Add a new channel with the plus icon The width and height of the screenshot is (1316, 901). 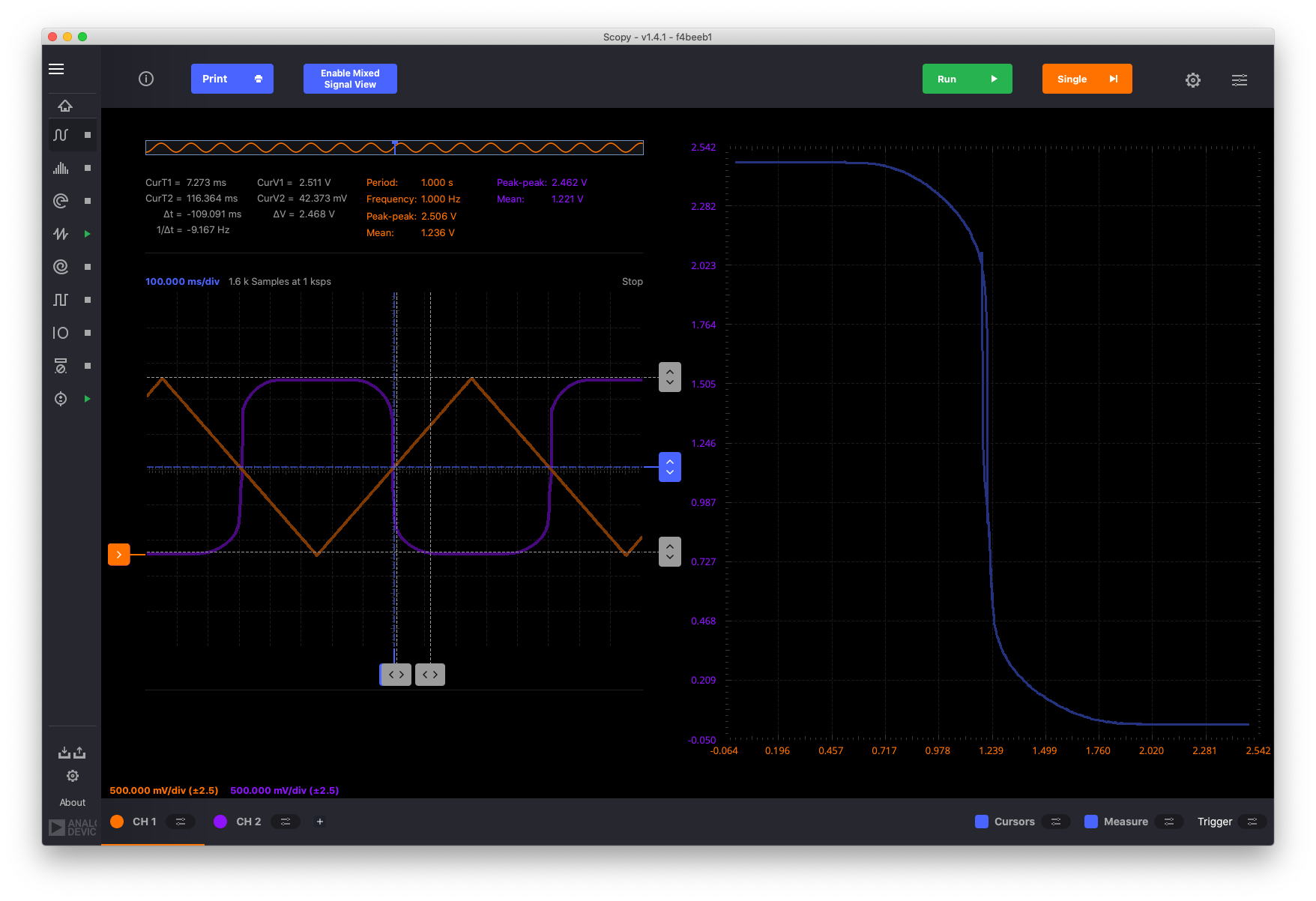pos(320,822)
